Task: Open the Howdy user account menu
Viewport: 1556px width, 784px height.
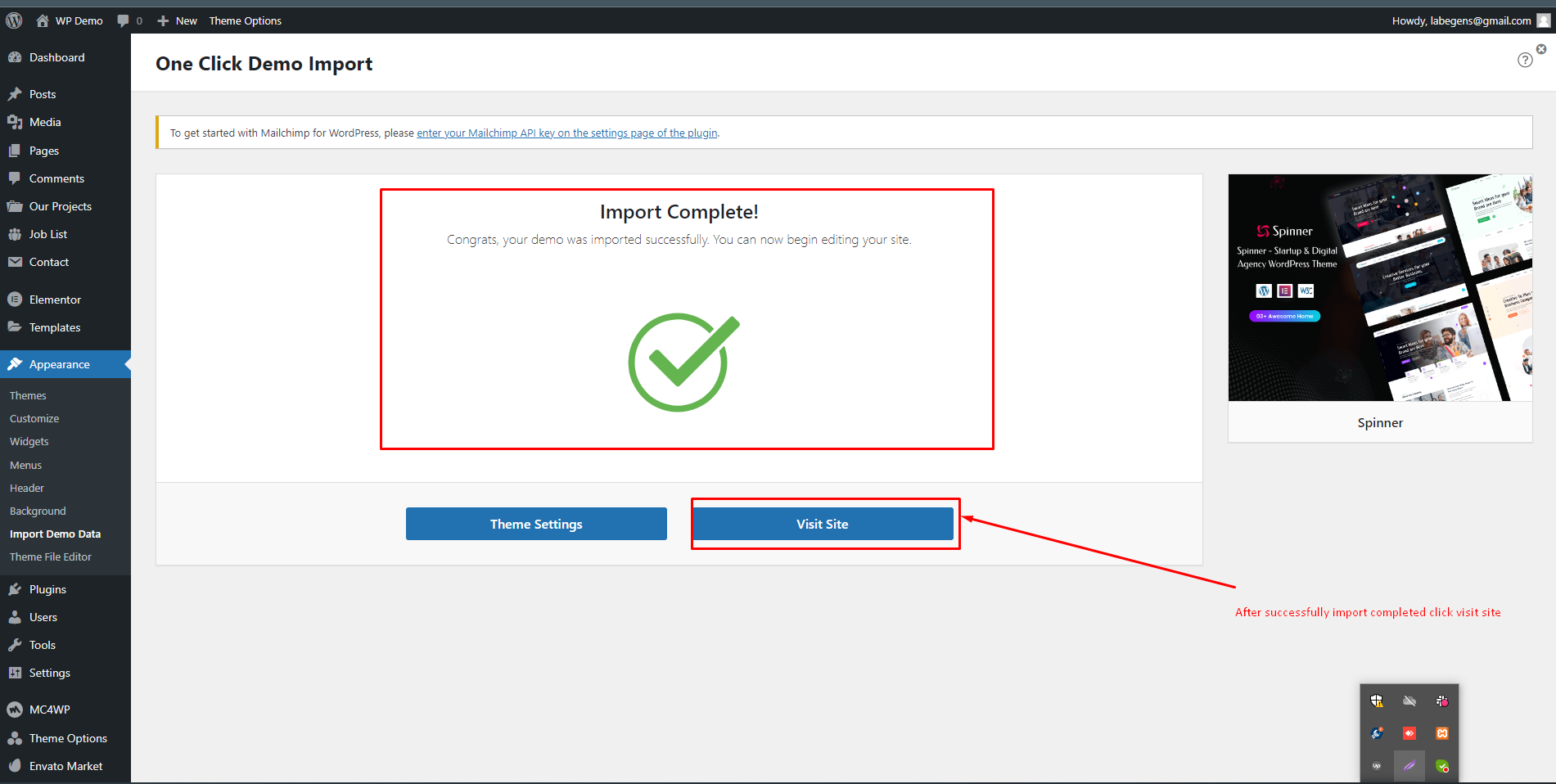Action: tap(1470, 20)
